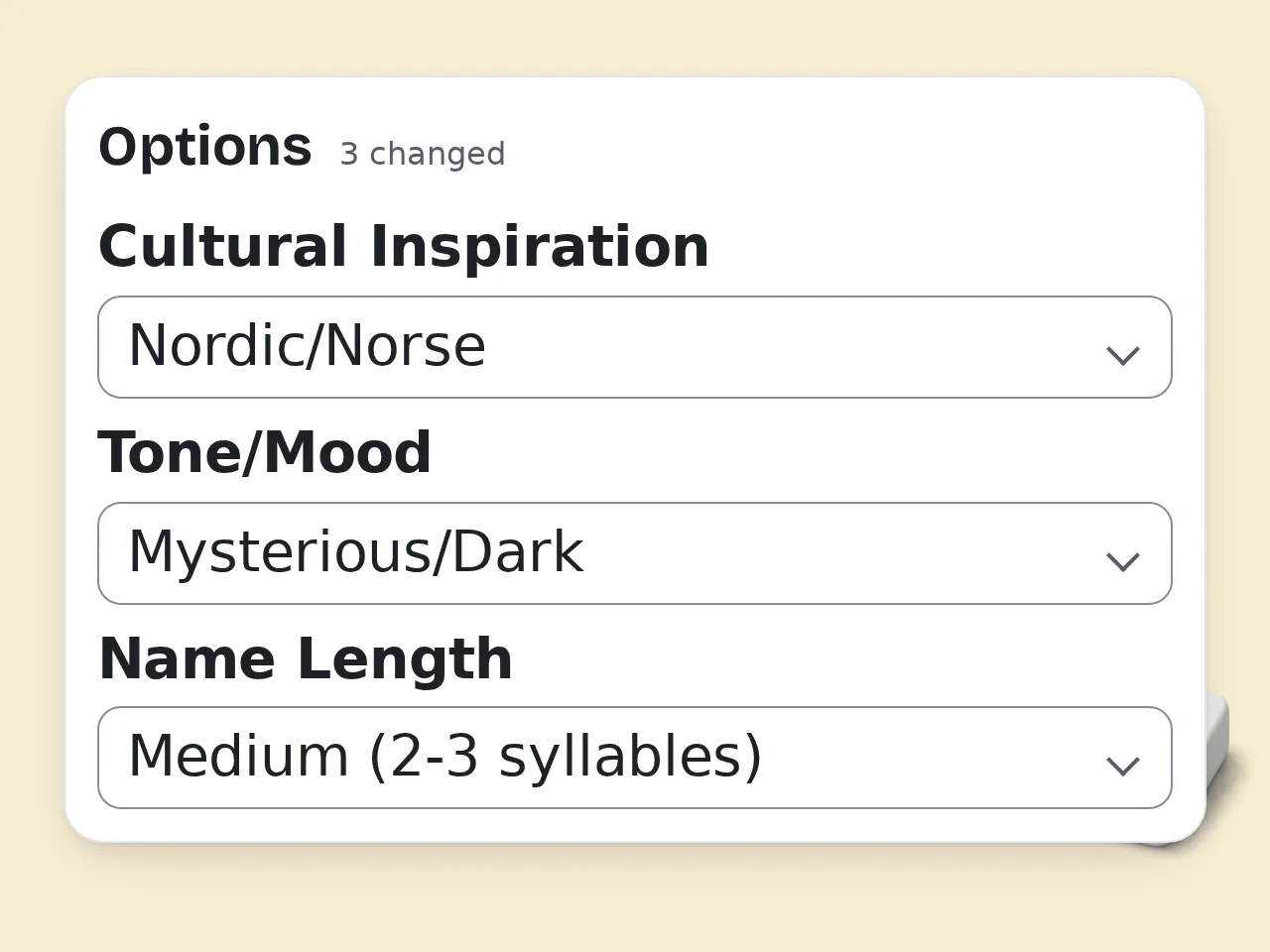
Task: Open the Cultural Inspiration dropdown
Action: (635, 347)
